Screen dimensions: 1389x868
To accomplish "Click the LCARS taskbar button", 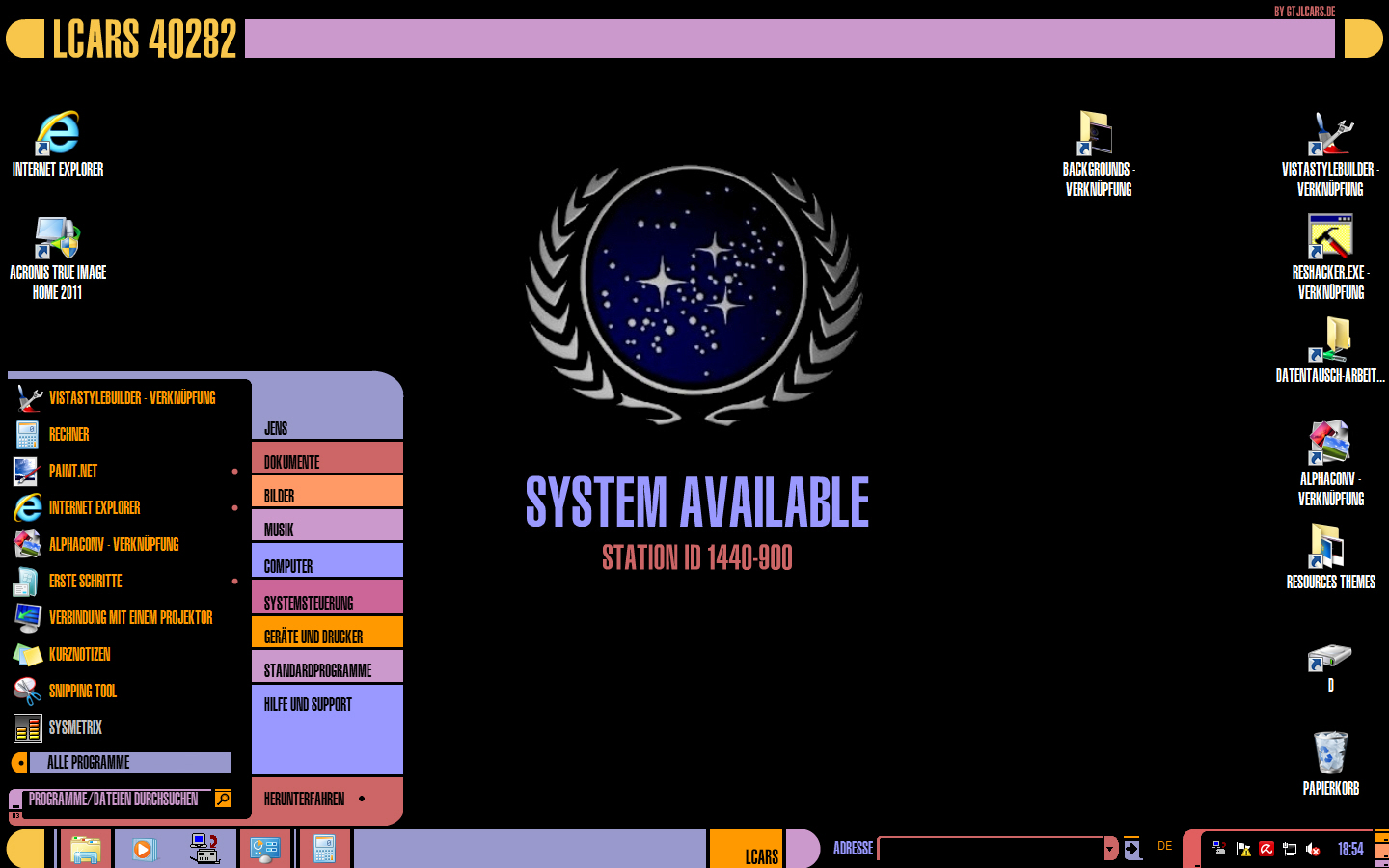I will tap(746, 850).
